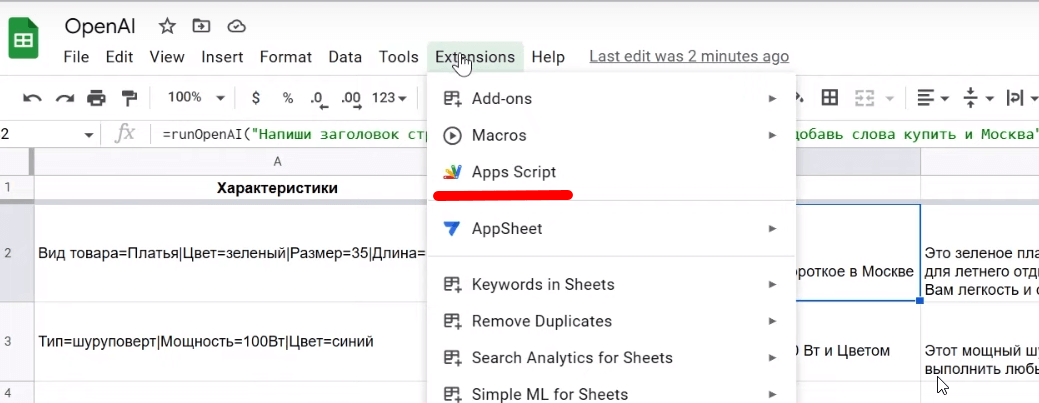Screen dimensions: 1039x403
Task: Expand Keywords in Sheets submenu arrow
Action: click(x=772, y=284)
